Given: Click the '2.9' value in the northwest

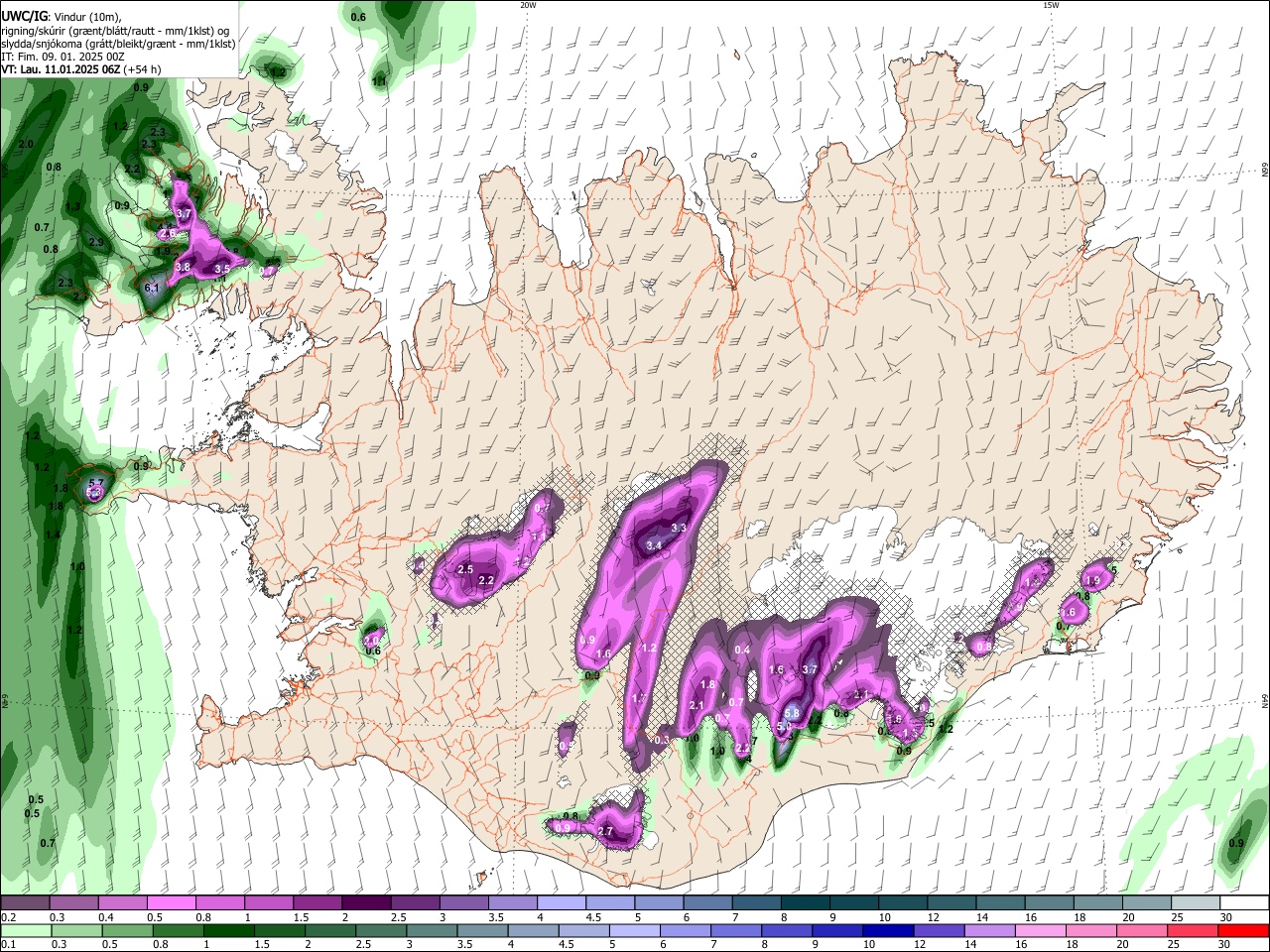Looking at the screenshot, I should (x=96, y=242).
